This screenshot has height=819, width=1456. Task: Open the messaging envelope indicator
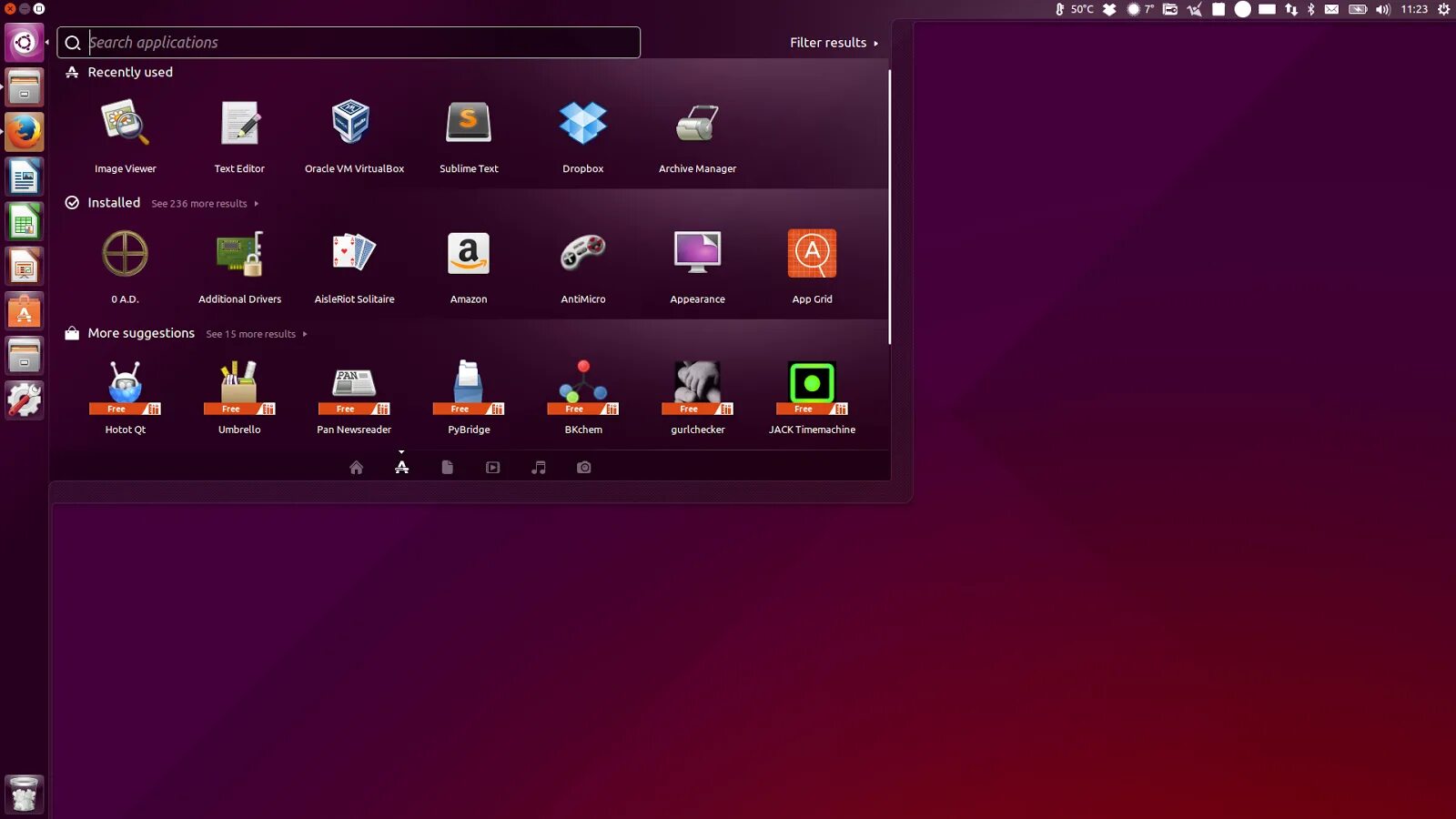pyautogui.click(x=1331, y=9)
